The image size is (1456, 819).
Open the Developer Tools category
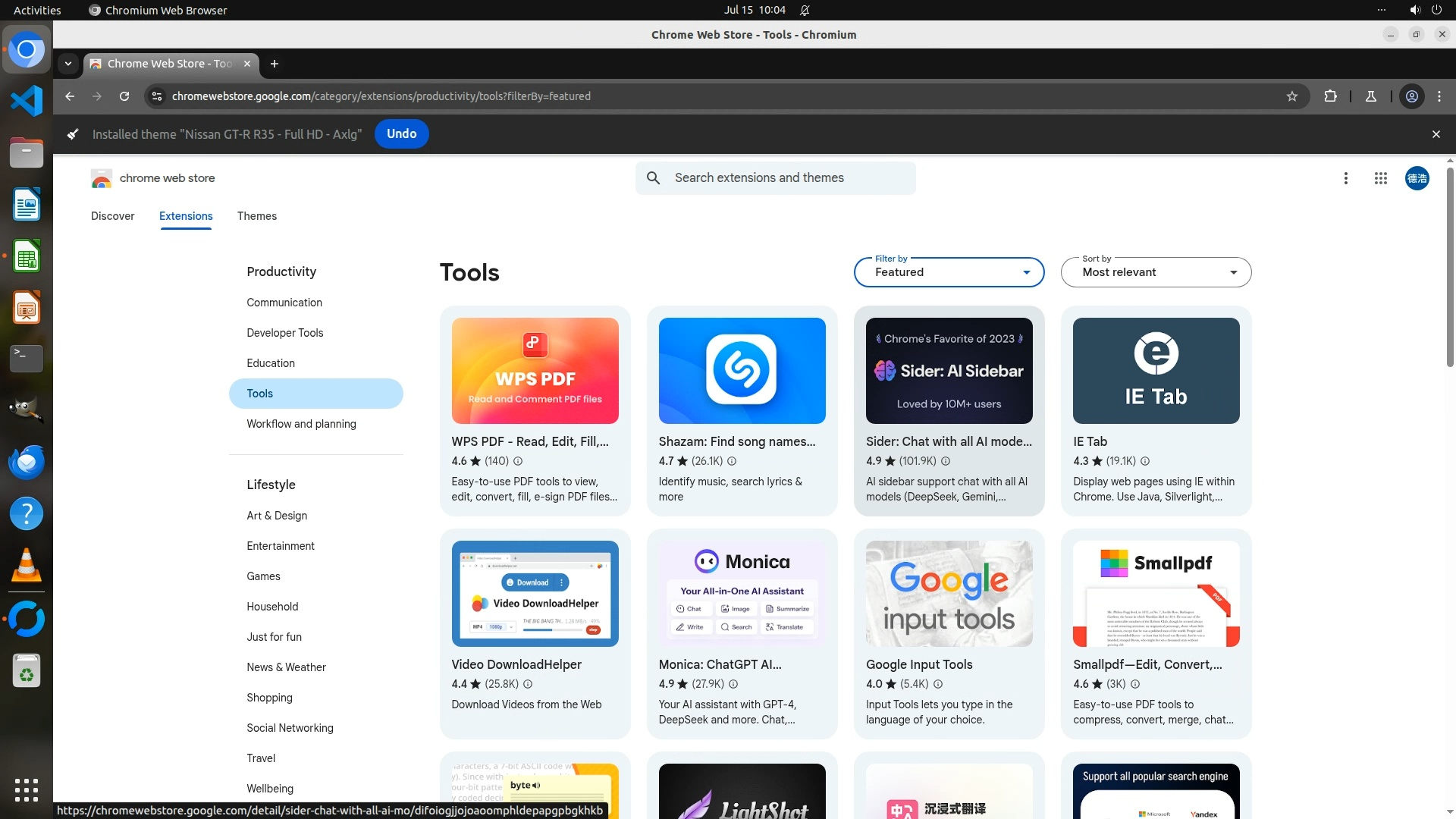(284, 333)
